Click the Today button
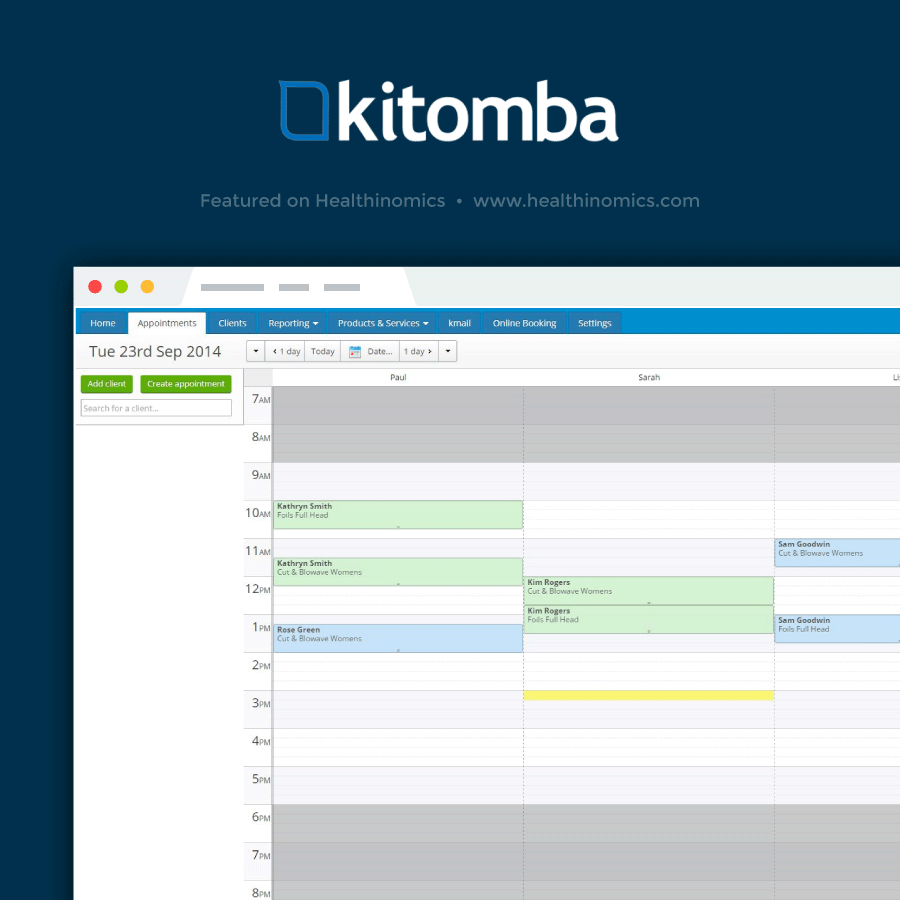 (322, 351)
